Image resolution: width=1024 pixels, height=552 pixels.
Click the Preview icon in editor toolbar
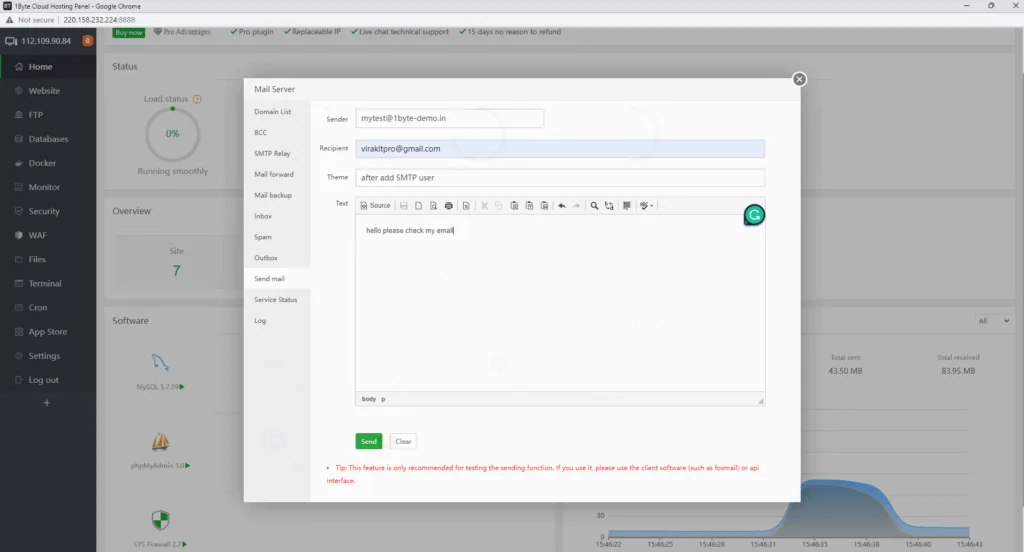tap(433, 206)
